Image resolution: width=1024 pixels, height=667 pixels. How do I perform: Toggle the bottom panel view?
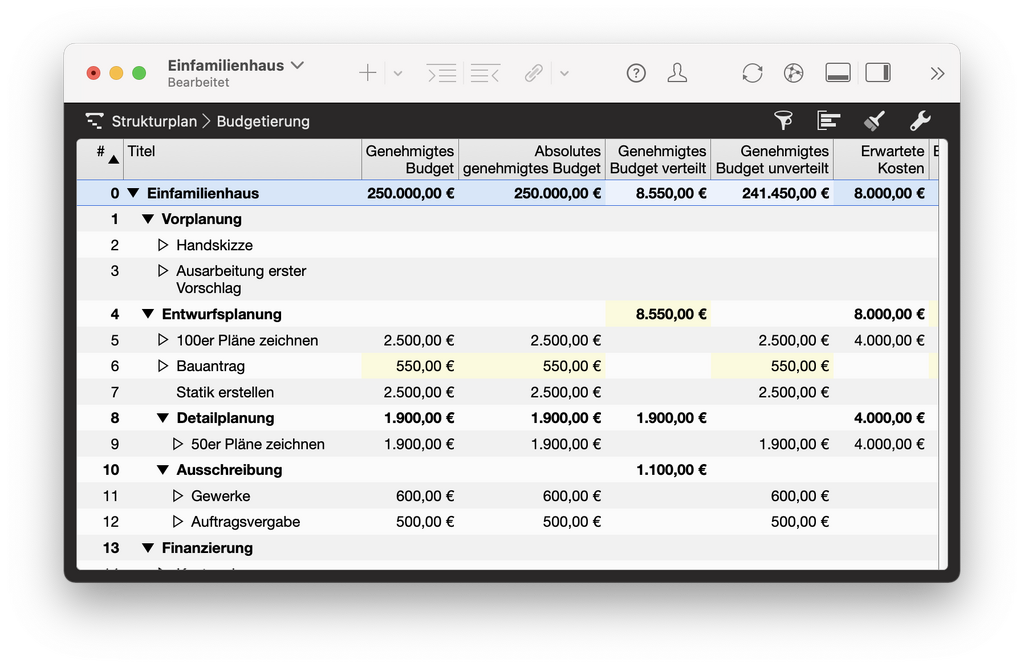point(838,73)
